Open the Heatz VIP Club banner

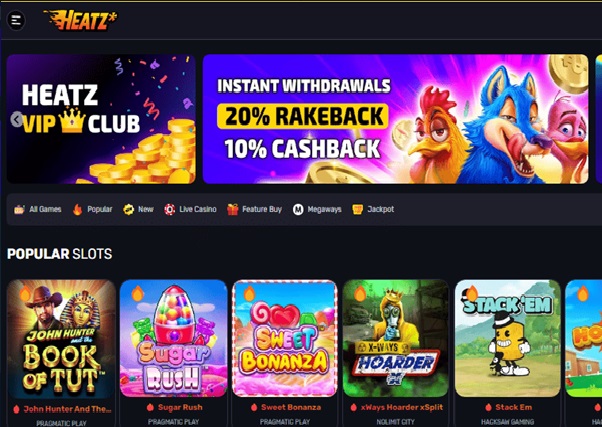tap(101, 119)
